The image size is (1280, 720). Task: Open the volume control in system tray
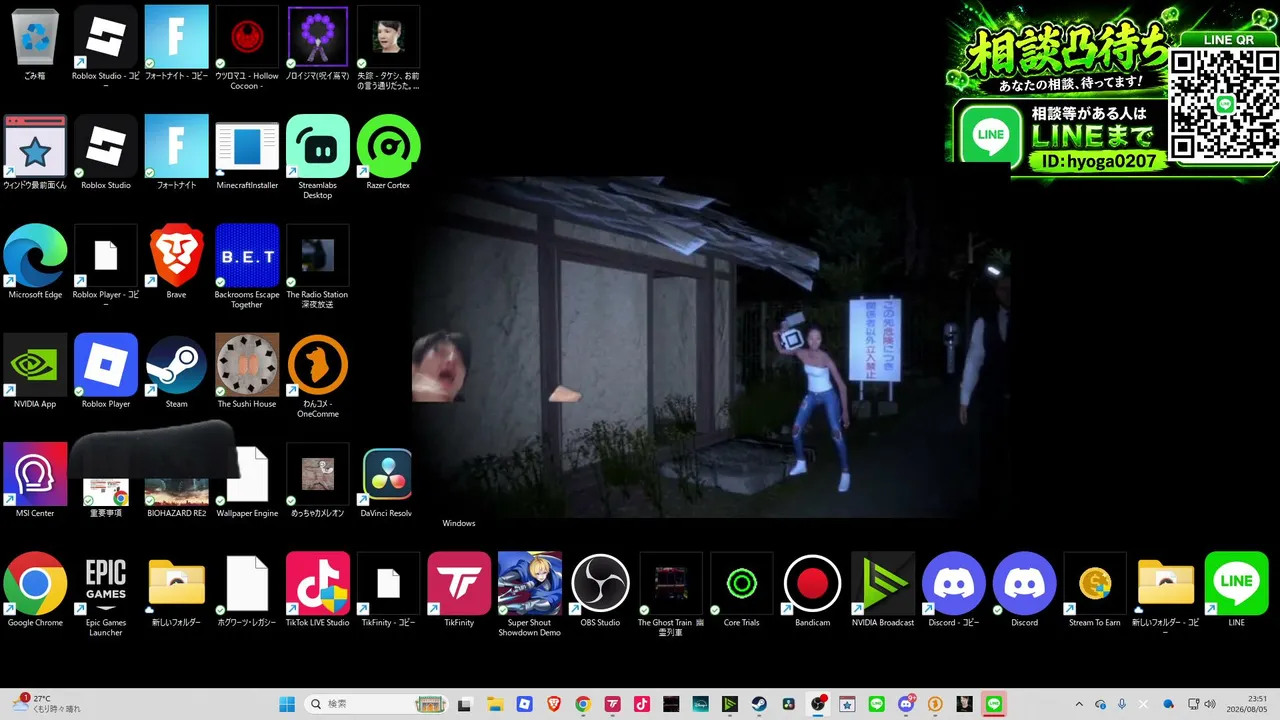[1210, 704]
